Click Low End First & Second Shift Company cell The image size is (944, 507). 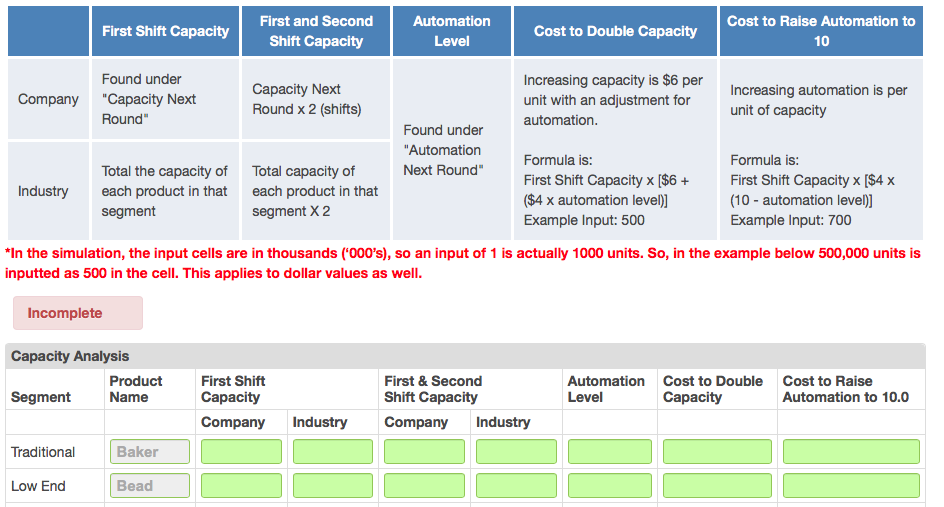click(x=424, y=485)
